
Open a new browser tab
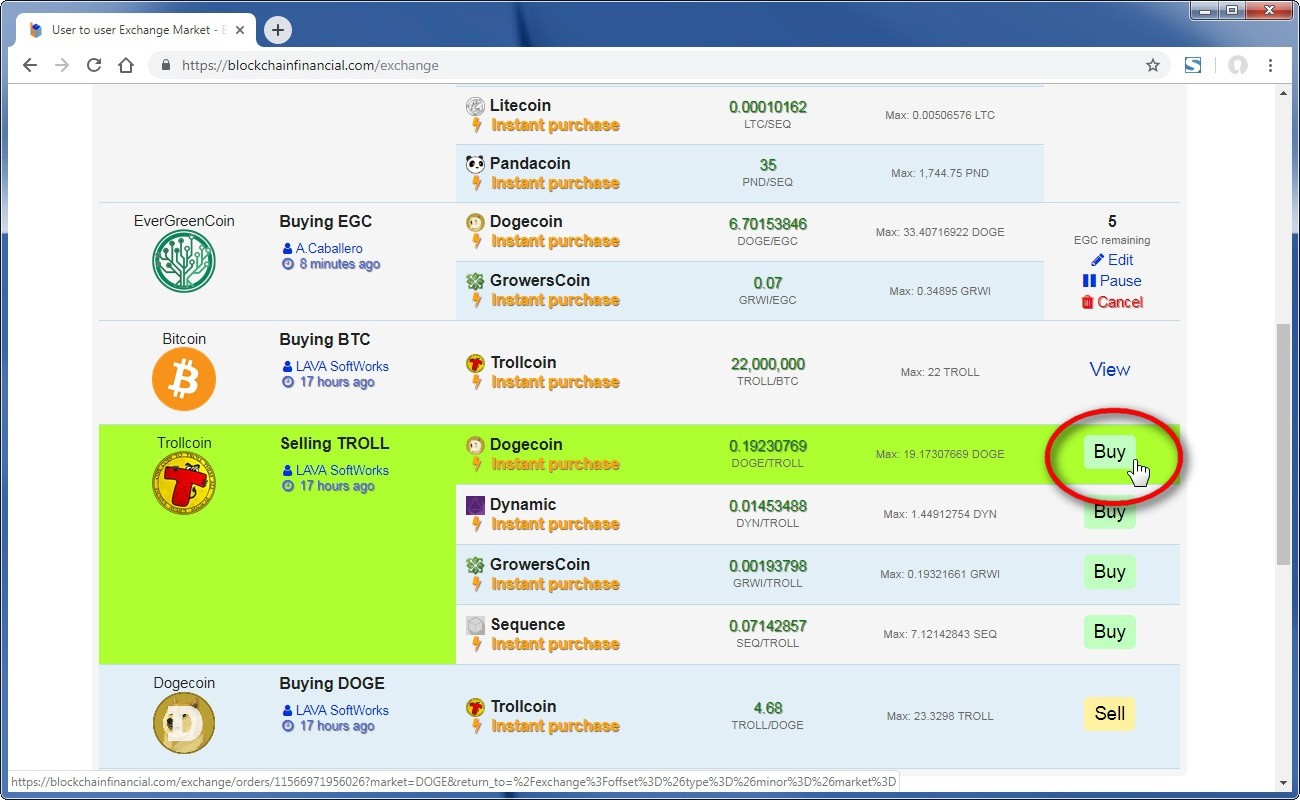pyautogui.click(x=278, y=30)
